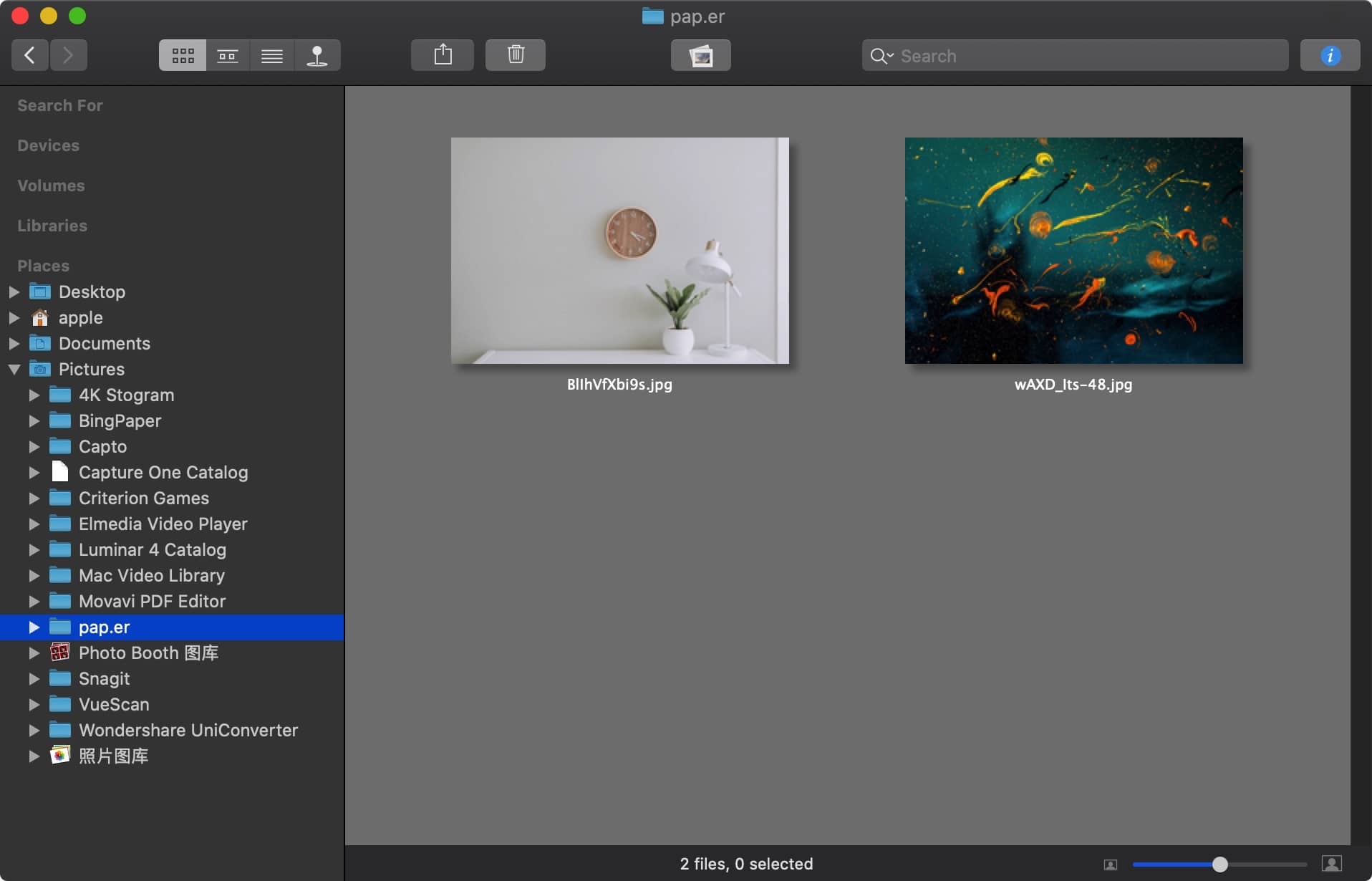Select the Libraries sidebar section

52,226
